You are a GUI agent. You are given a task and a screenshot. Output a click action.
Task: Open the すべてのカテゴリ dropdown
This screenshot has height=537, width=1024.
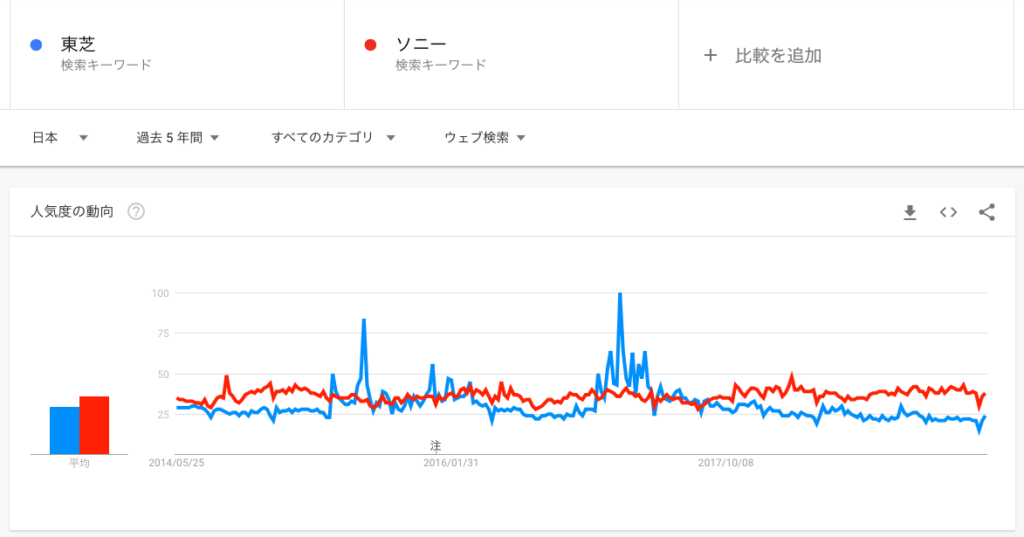tap(333, 138)
